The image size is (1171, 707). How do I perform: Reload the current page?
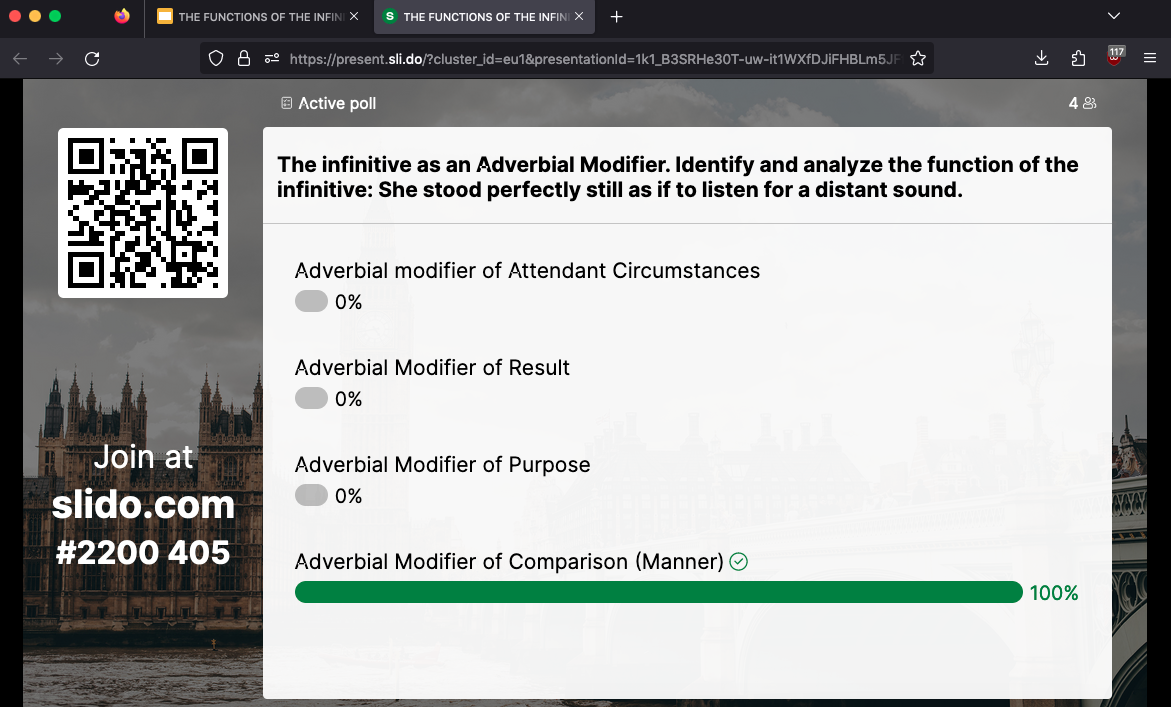tap(92, 59)
